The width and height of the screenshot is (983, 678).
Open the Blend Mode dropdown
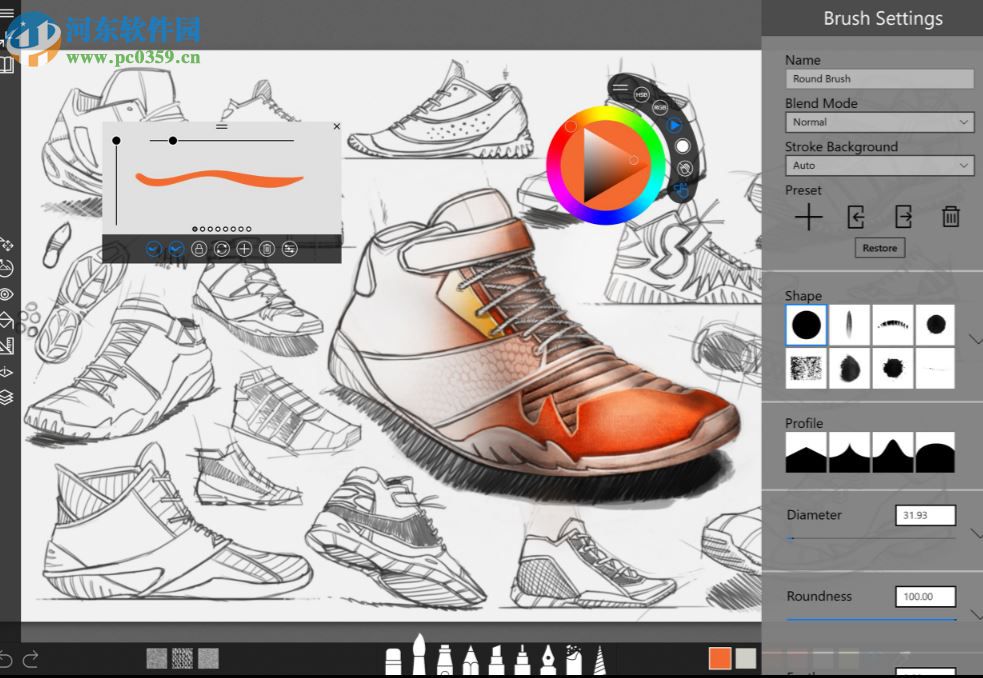878,122
